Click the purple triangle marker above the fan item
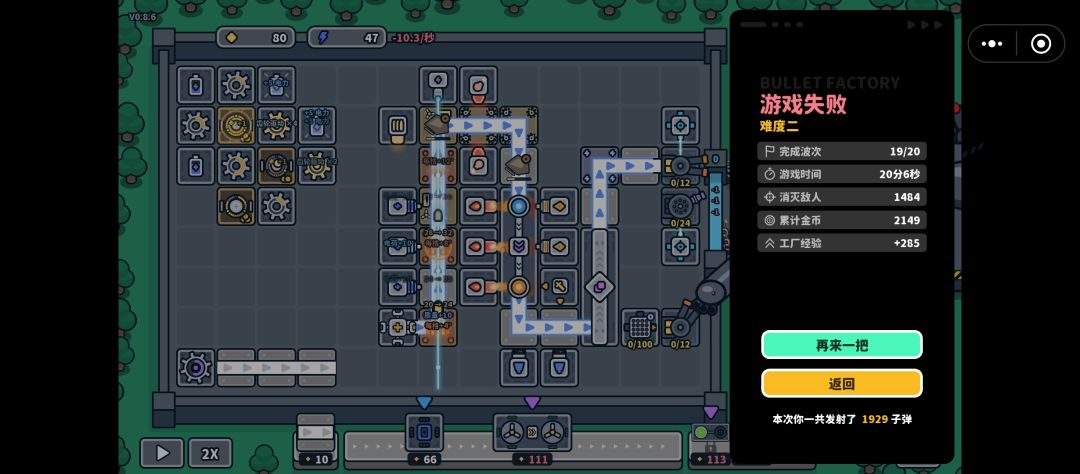This screenshot has width=1080, height=474. tap(532, 403)
